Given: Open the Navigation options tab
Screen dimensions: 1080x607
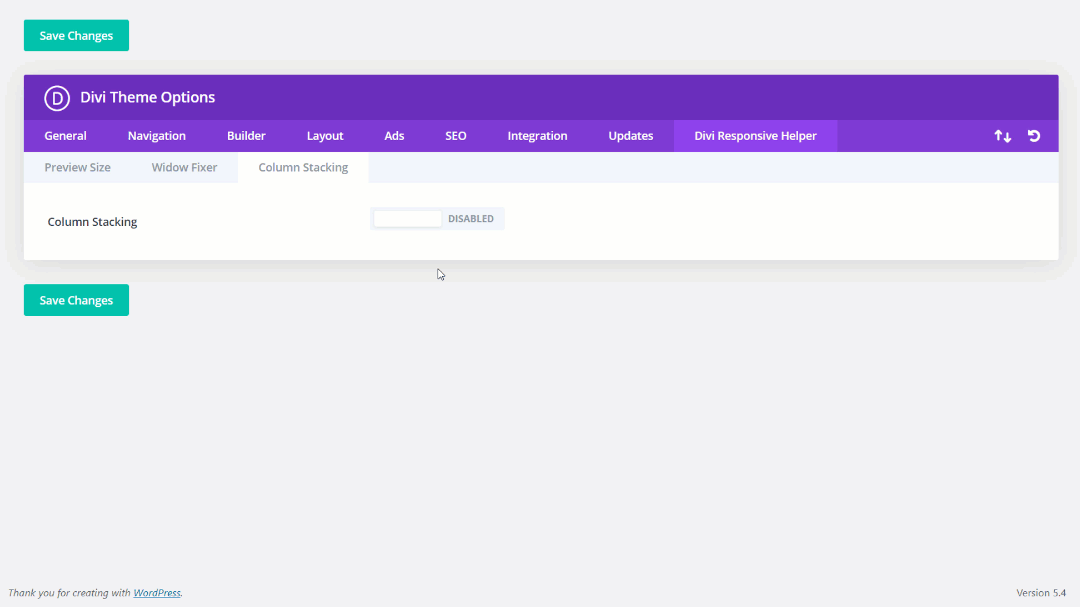Looking at the screenshot, I should click(156, 135).
